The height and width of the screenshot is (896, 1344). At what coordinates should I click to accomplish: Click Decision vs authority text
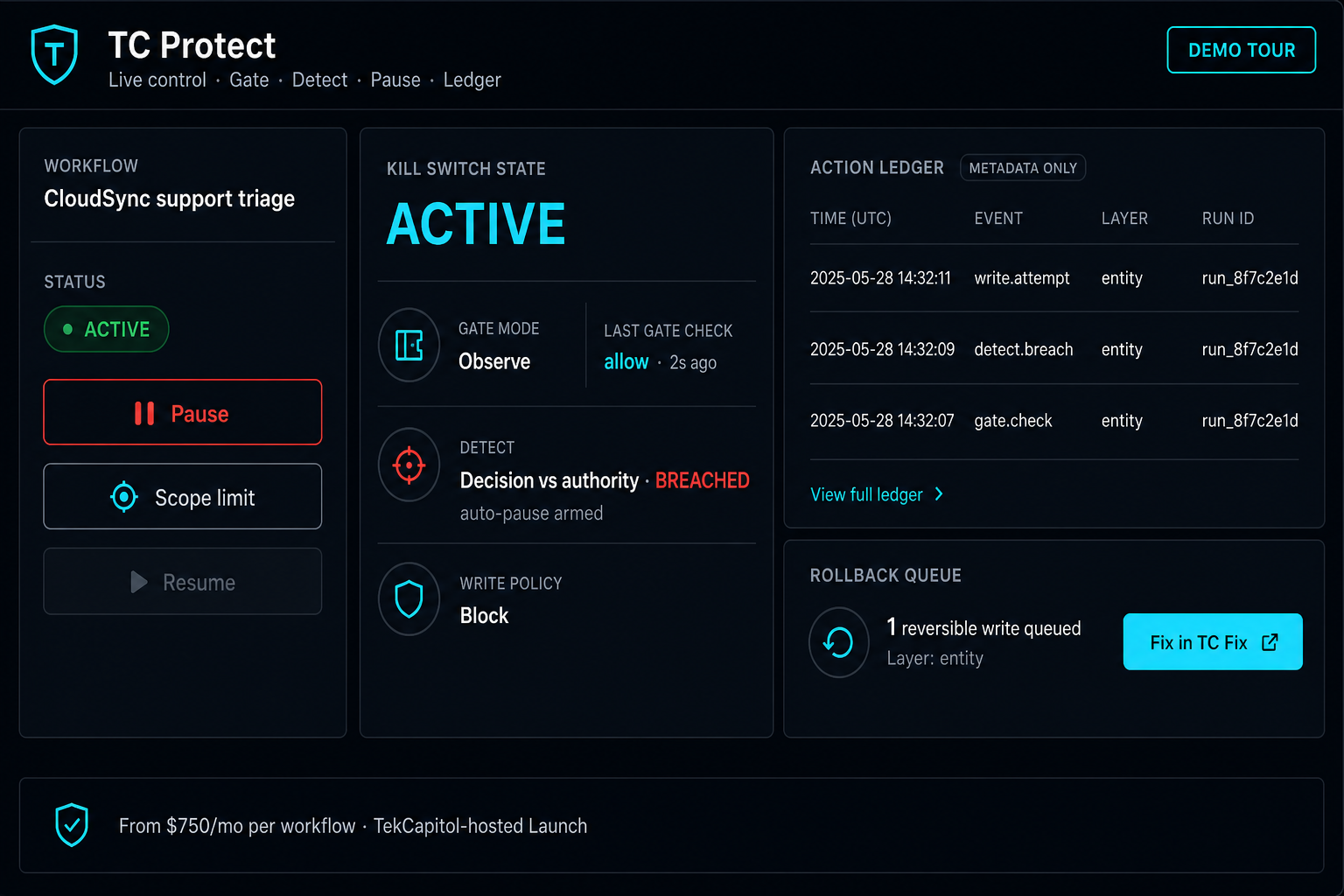549,480
